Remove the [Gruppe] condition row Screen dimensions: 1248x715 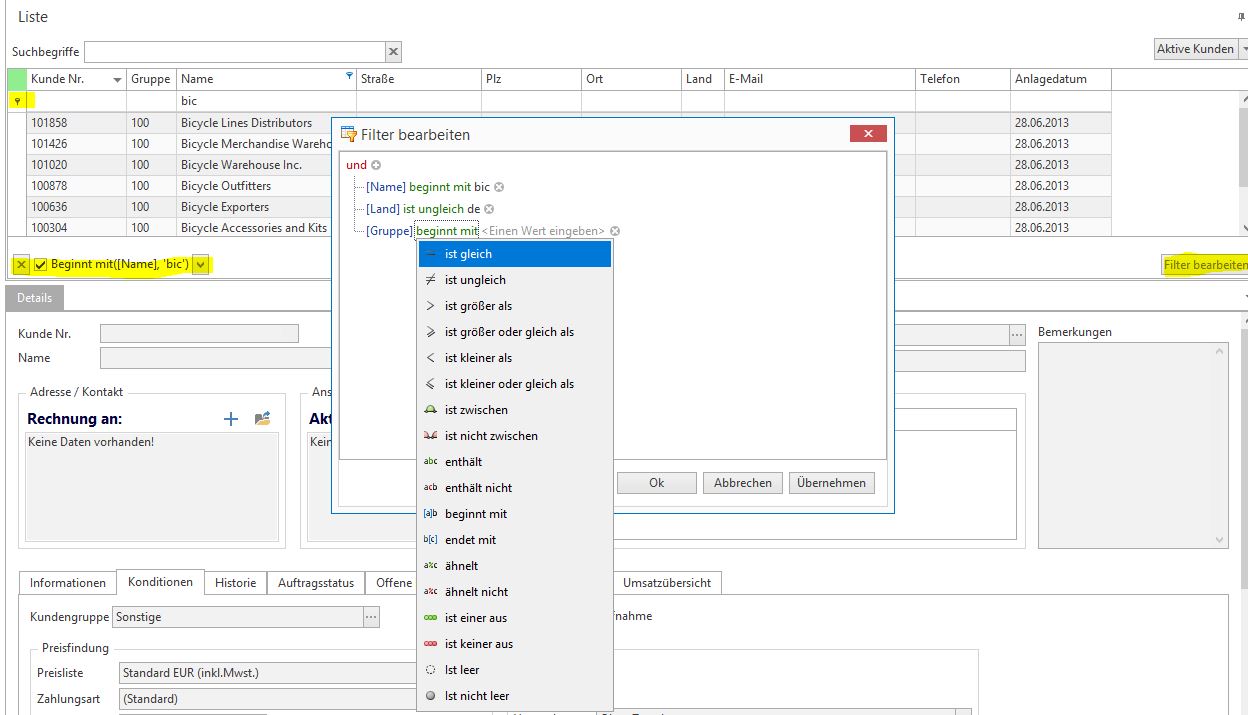pyautogui.click(x=615, y=231)
